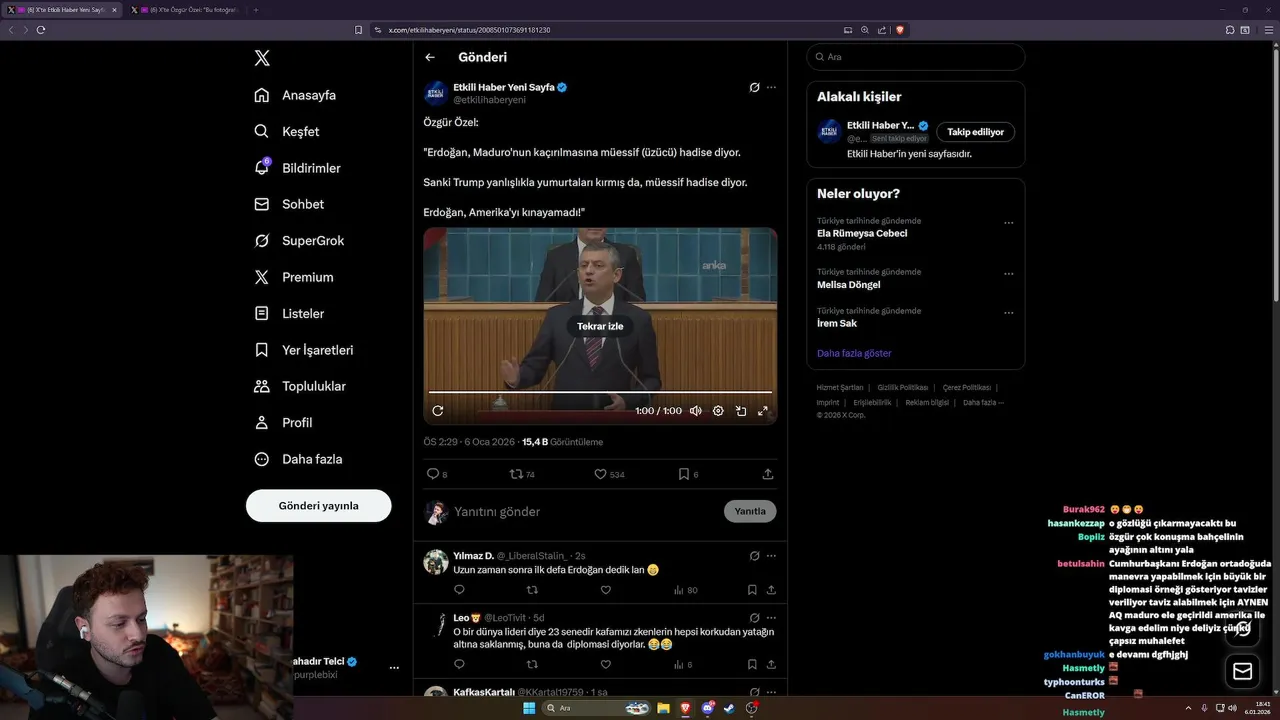1280x720 pixels.
Task: Click the Gönderi yayınla button
Action: click(318, 506)
